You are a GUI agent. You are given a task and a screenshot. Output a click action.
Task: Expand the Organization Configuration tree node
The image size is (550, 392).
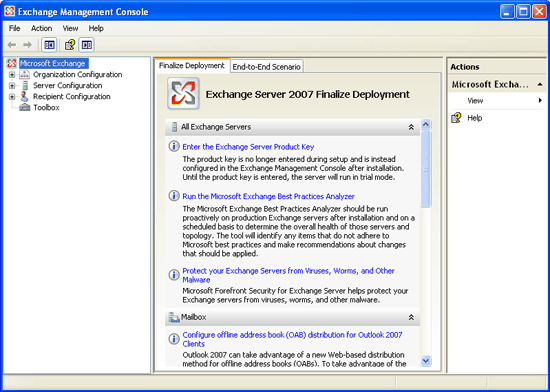tap(12, 74)
